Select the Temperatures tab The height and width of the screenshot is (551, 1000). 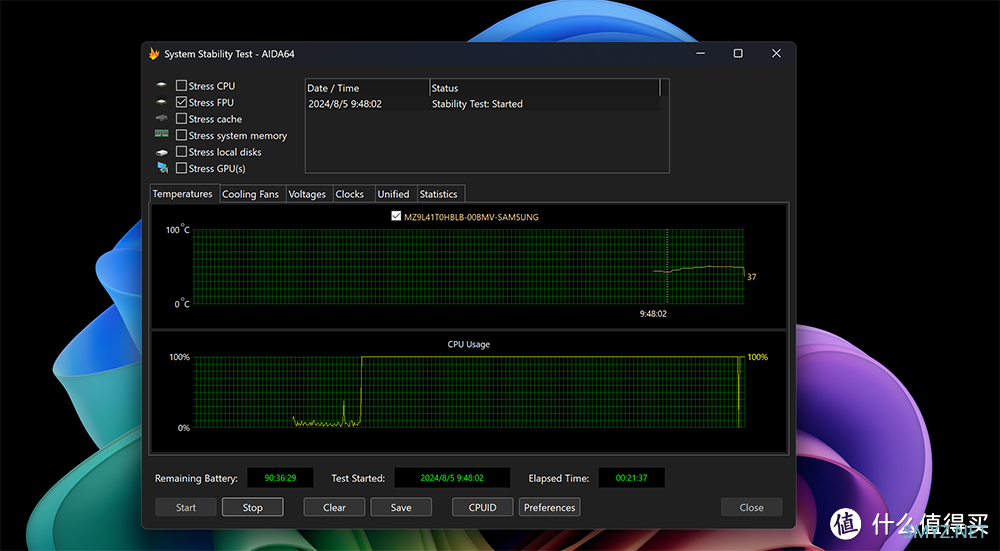pyautogui.click(x=183, y=193)
